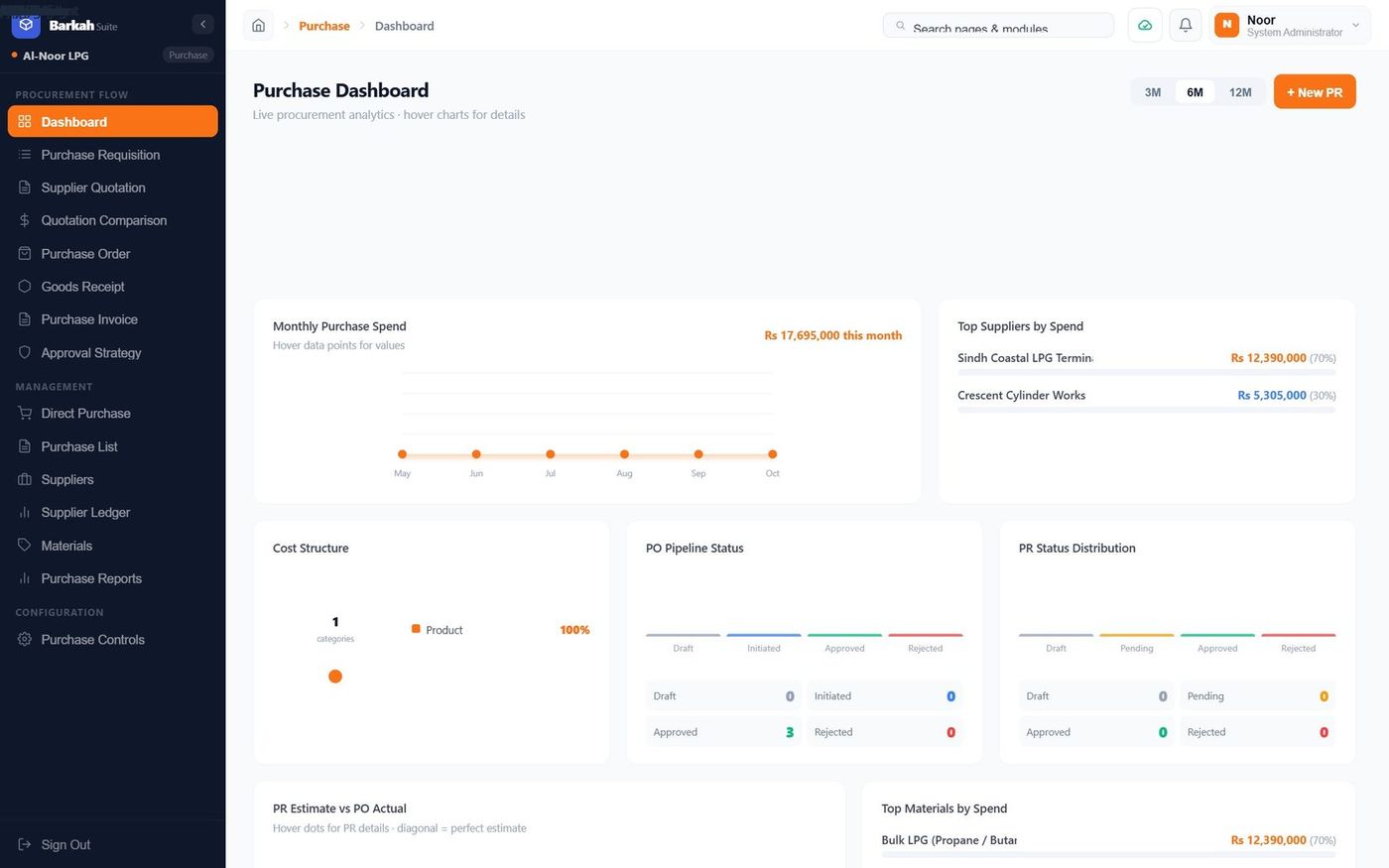1389x868 pixels.
Task: Create a new PR with the + New PR button
Action: (1315, 92)
